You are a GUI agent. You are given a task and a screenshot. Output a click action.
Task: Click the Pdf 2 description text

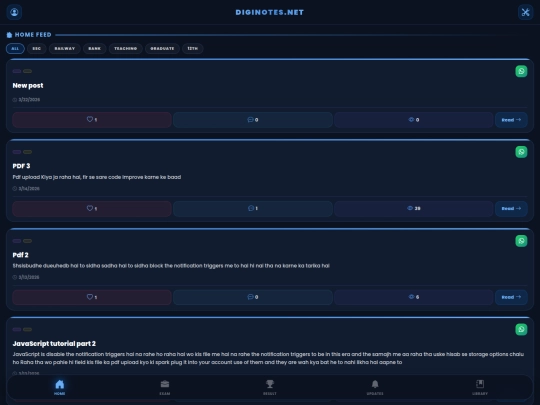(x=171, y=266)
